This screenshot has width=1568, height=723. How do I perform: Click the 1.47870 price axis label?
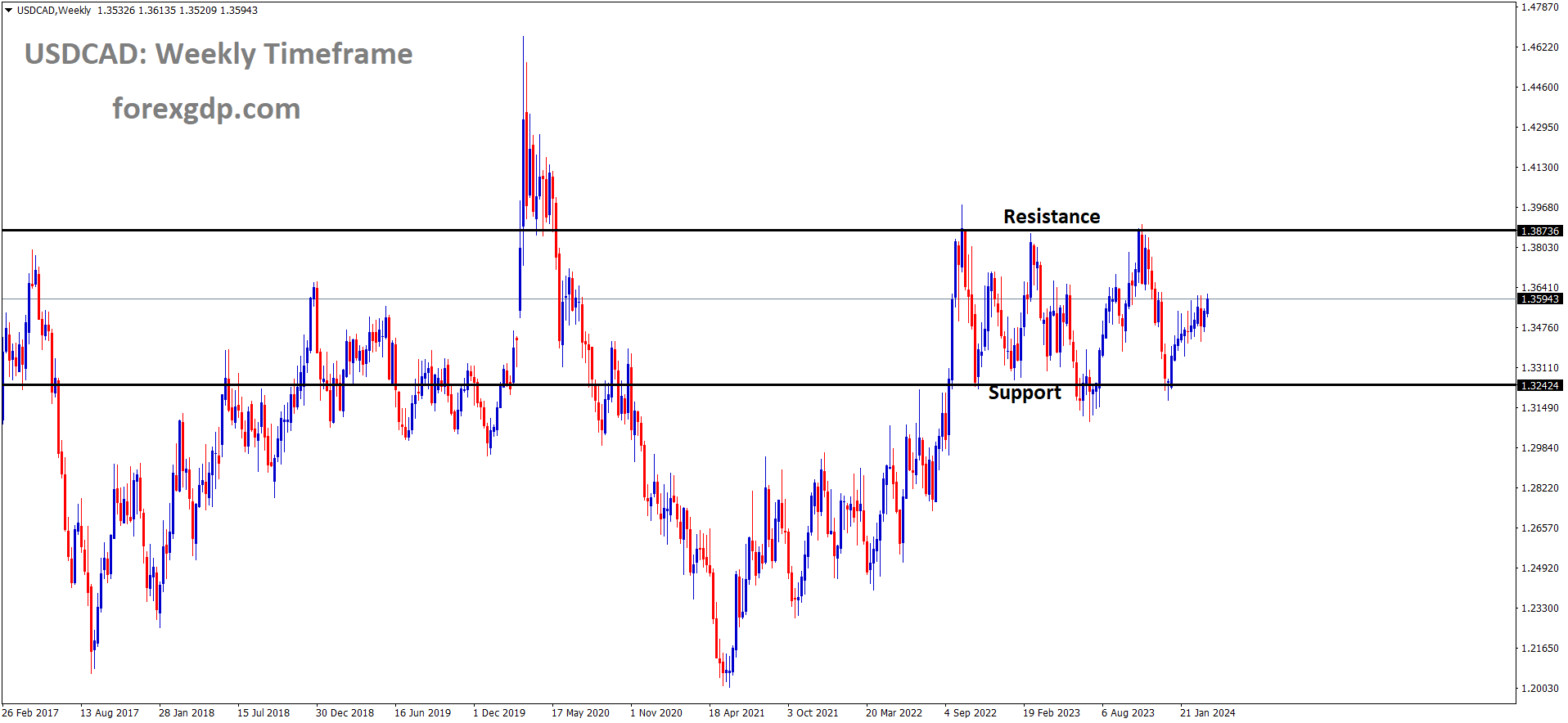pos(1539,7)
